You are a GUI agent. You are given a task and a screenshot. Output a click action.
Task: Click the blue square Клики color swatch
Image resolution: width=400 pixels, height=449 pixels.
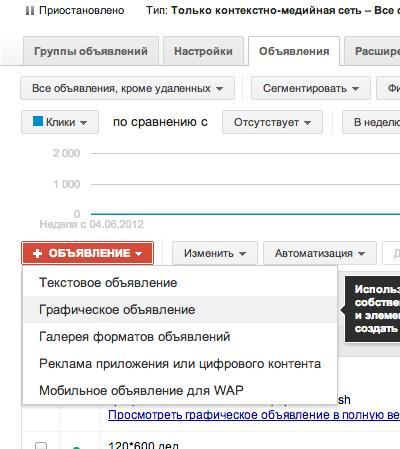[x=38, y=121]
